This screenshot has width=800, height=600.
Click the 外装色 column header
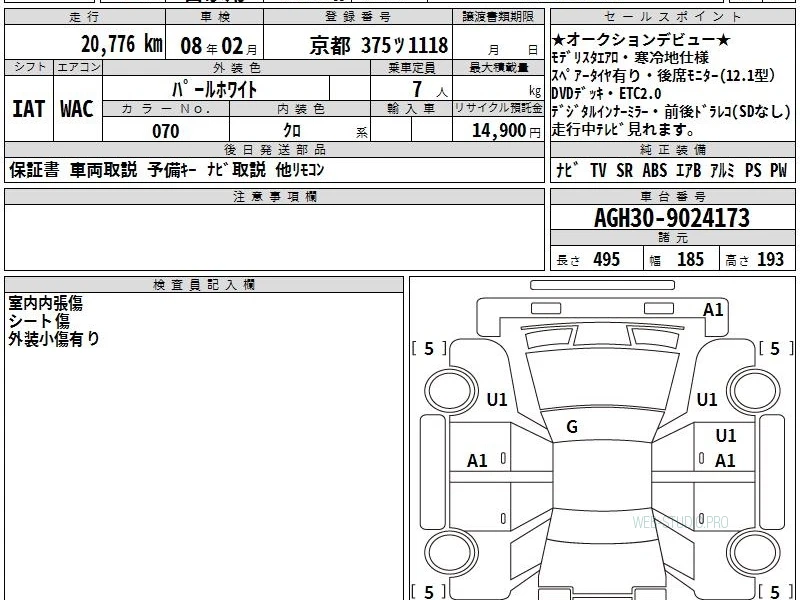pyautogui.click(x=237, y=67)
